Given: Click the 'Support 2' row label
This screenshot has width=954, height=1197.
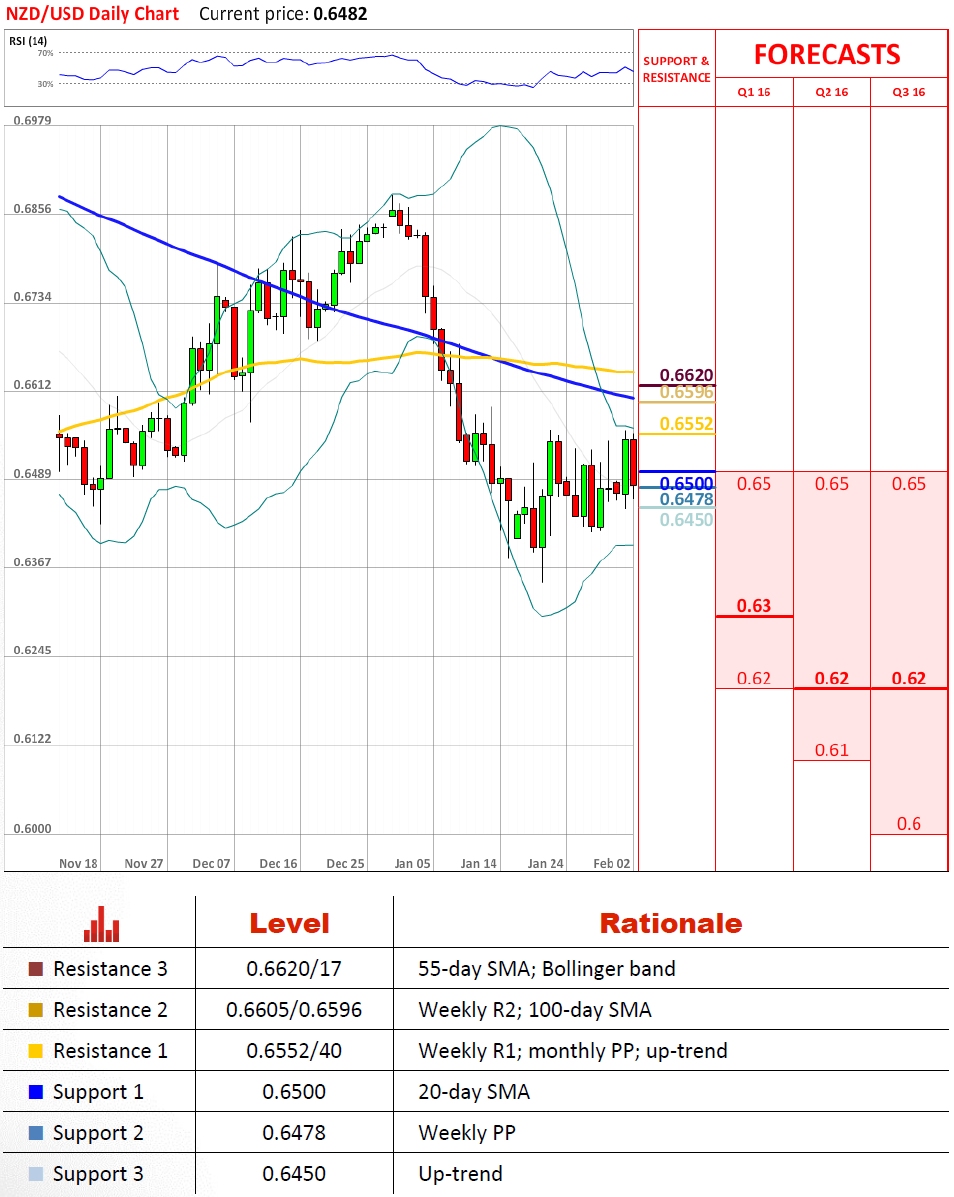Looking at the screenshot, I should [98, 1134].
